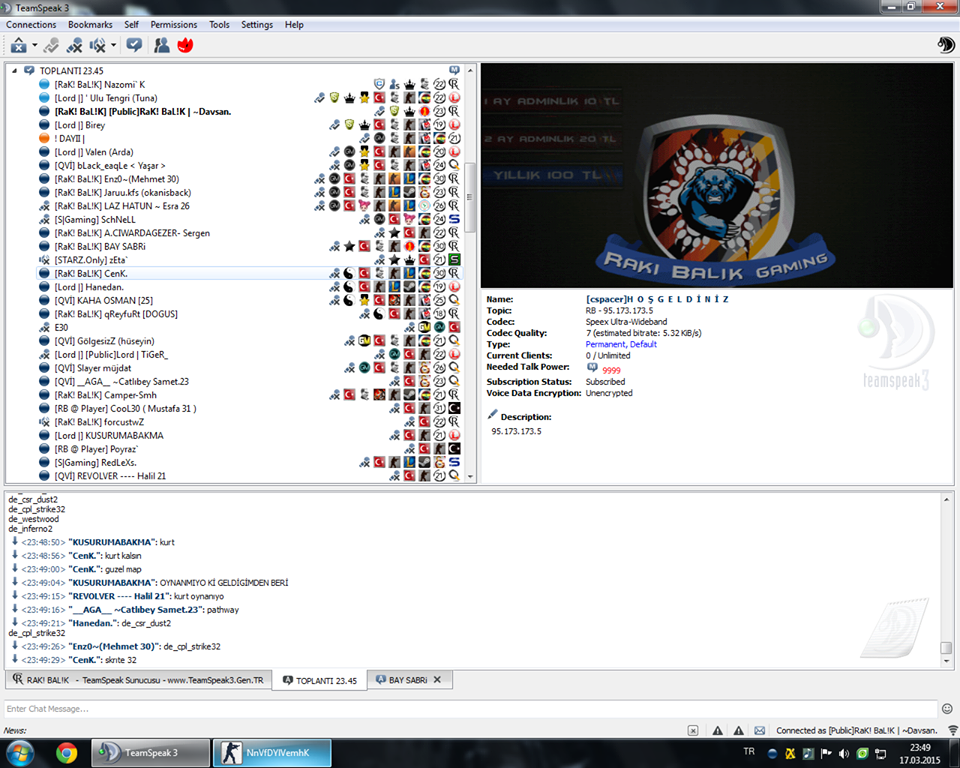Screen dimensions: 960x768
Task: Select user [RaK! BaL!K] Nazomi` K
Action: coord(100,85)
